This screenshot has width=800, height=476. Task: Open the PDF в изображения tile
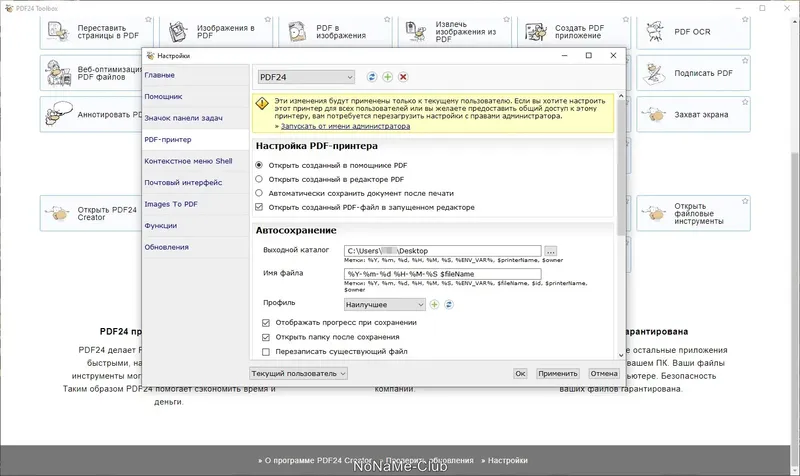click(x=335, y=32)
